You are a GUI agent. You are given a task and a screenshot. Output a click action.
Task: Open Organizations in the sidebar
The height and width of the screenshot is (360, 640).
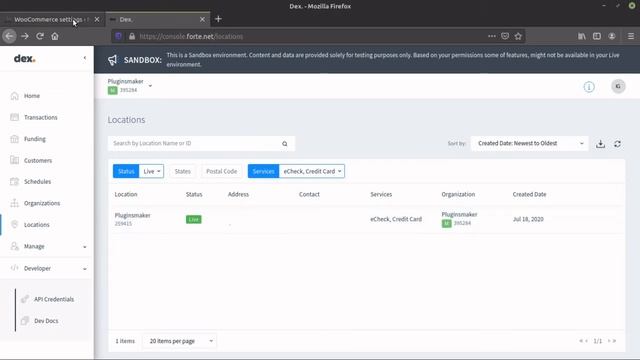pos(42,203)
